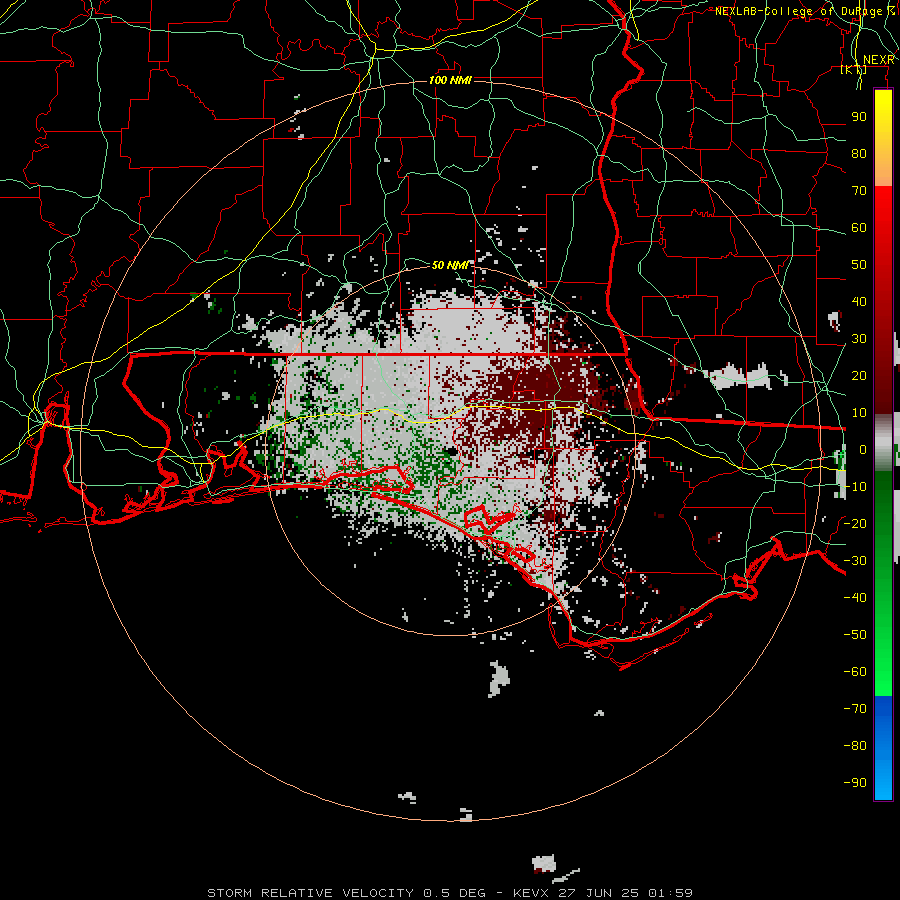Click the 0 value on velocity scale
Viewport: 900px width, 900px height.
[863, 450]
